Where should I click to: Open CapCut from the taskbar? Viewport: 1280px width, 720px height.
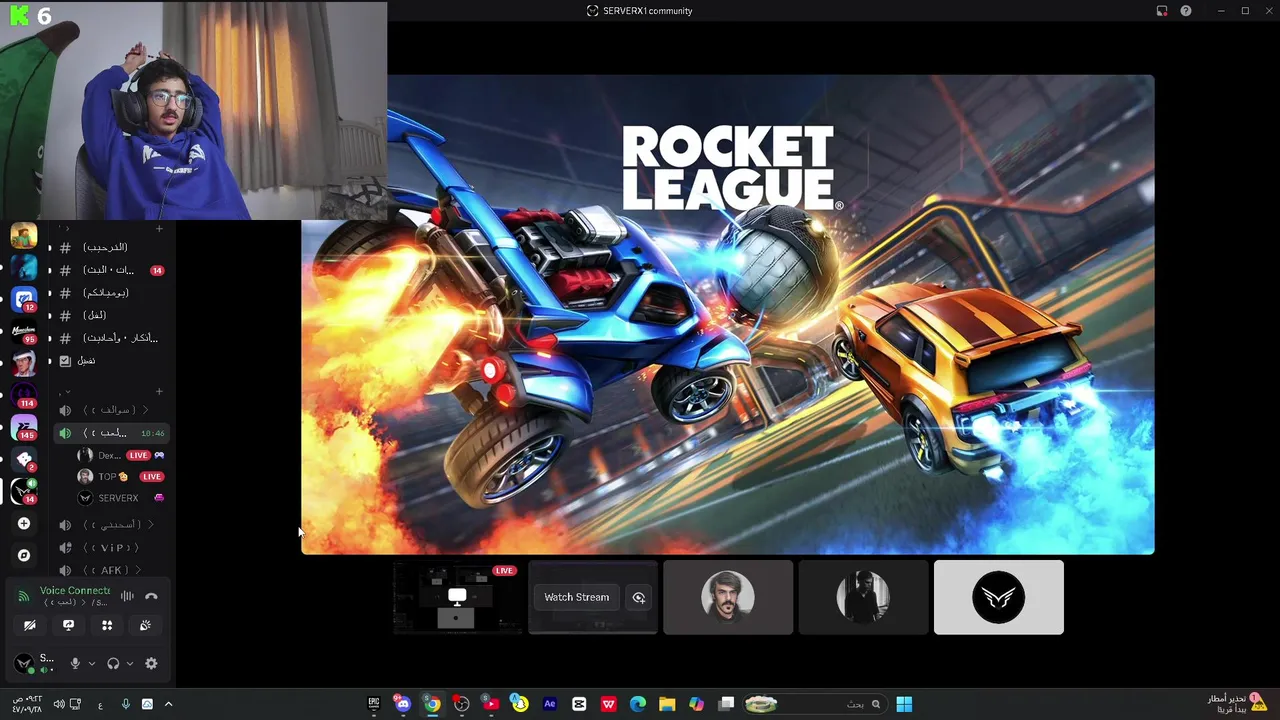(579, 704)
